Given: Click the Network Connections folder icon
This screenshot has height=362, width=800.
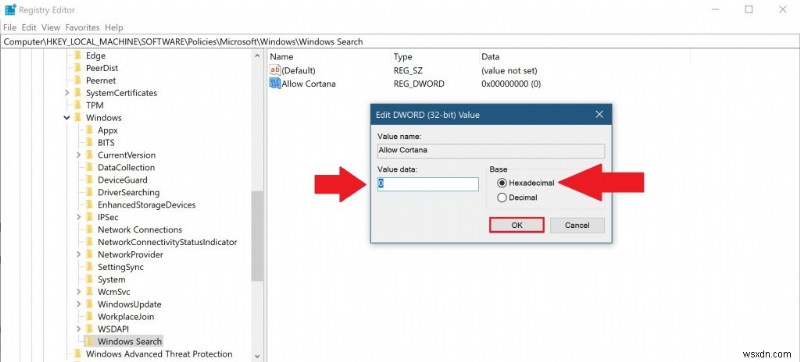Looking at the screenshot, I should (89, 229).
